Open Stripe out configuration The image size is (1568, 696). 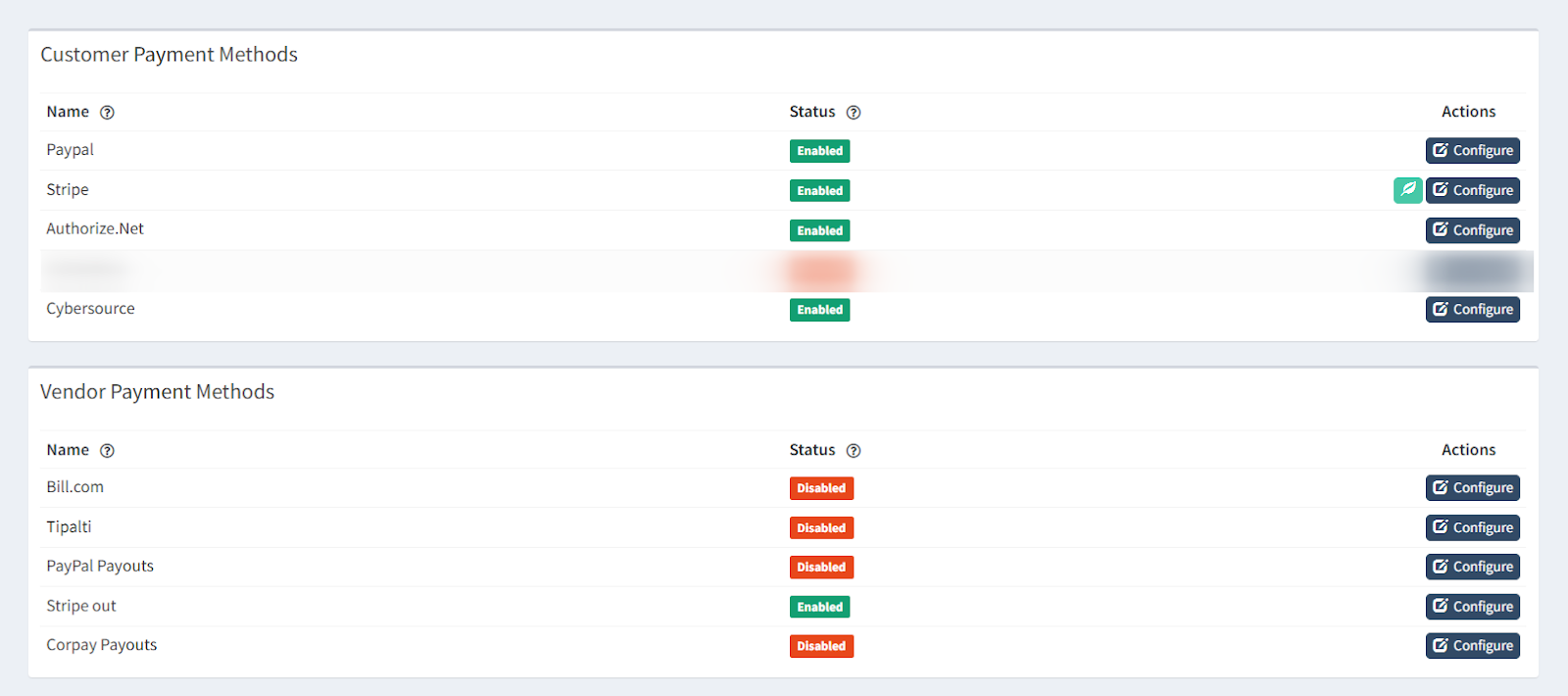pyautogui.click(x=1472, y=607)
